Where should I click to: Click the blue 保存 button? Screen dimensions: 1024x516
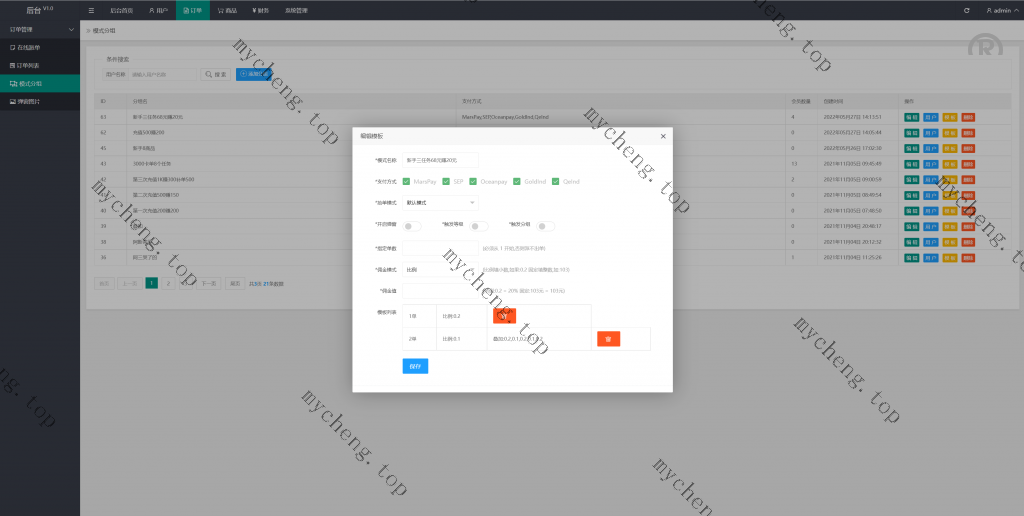tap(415, 366)
